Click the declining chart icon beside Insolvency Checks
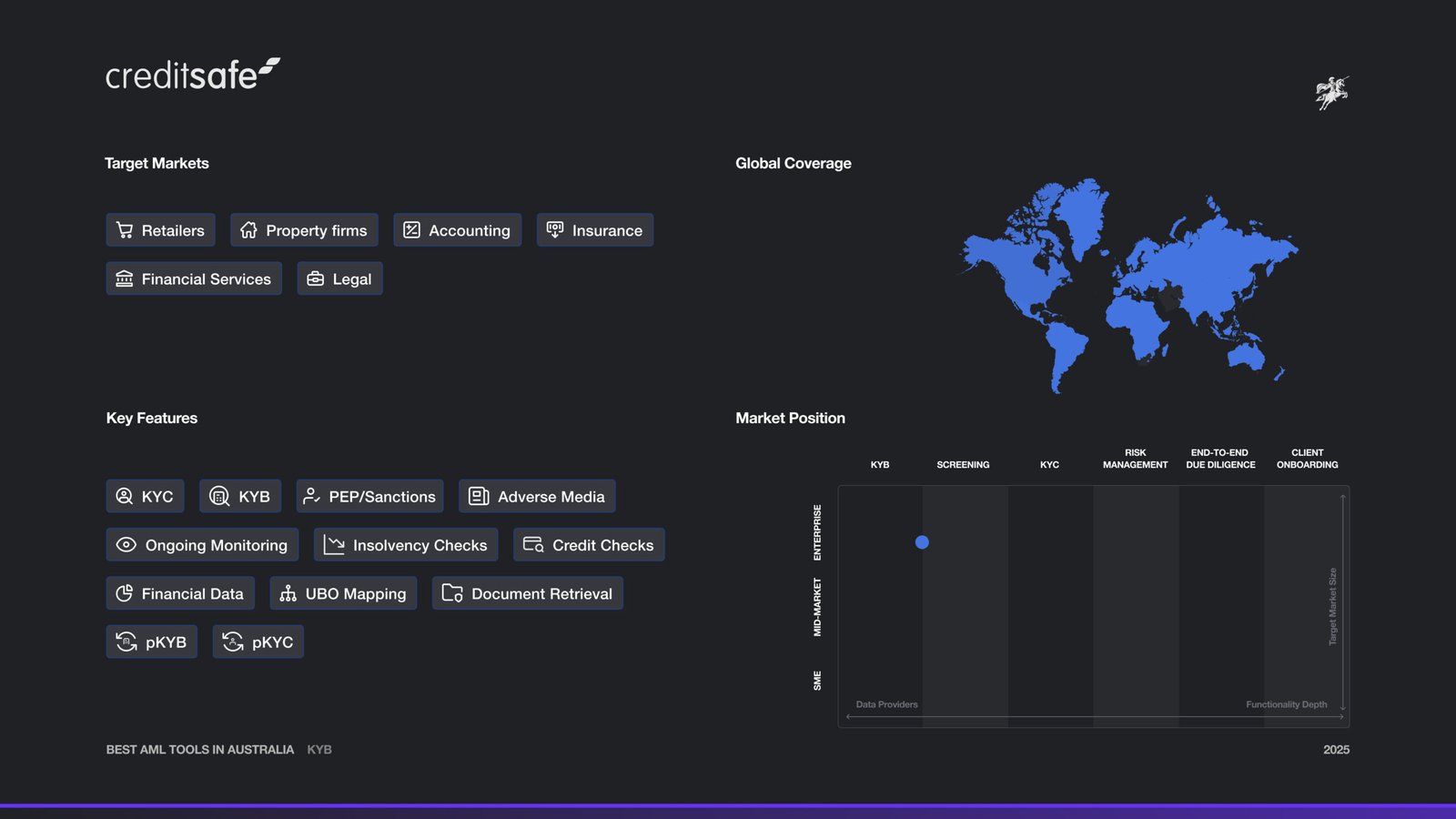 (x=334, y=544)
